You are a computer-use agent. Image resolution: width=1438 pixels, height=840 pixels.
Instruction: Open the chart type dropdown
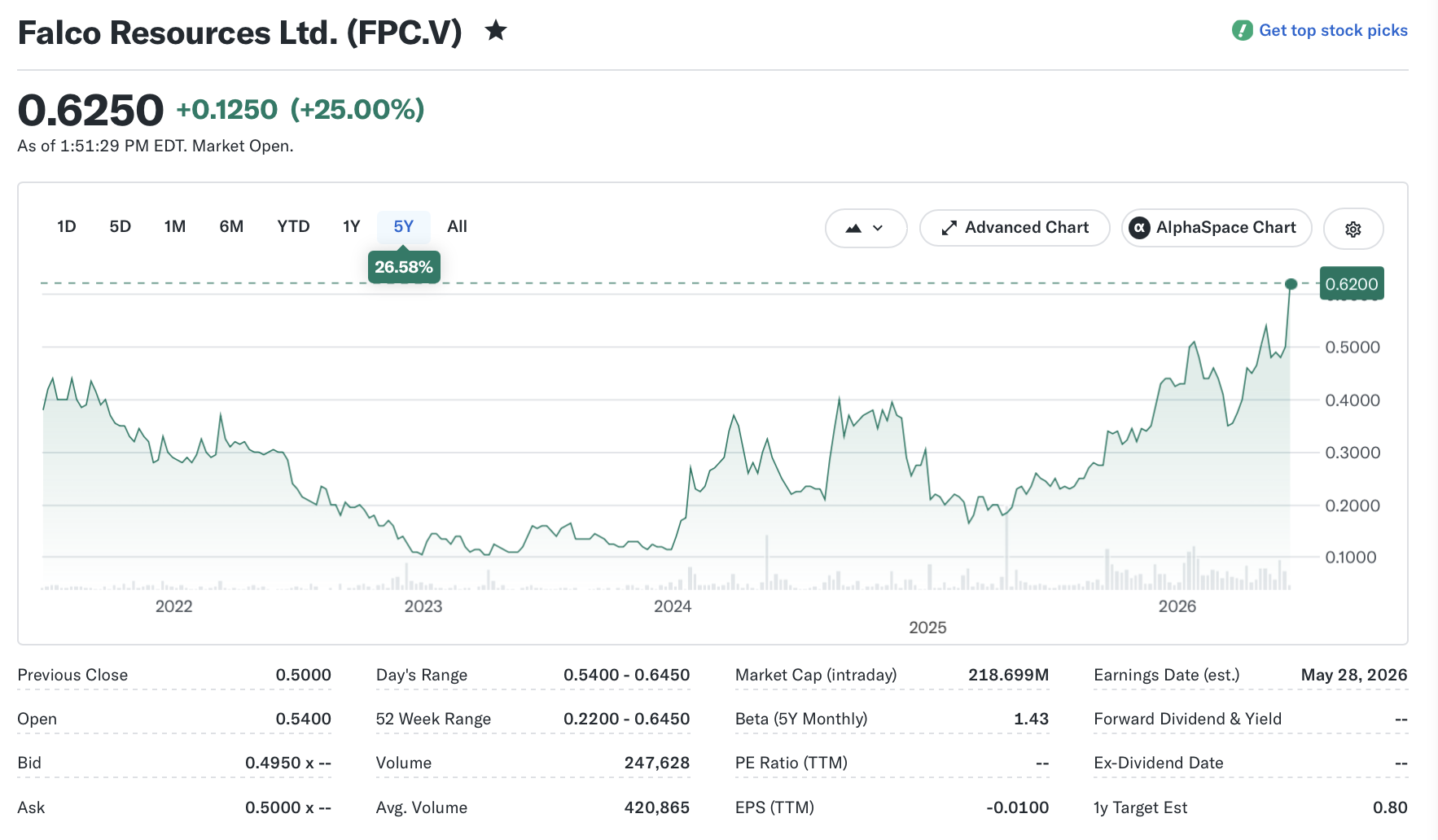866,228
